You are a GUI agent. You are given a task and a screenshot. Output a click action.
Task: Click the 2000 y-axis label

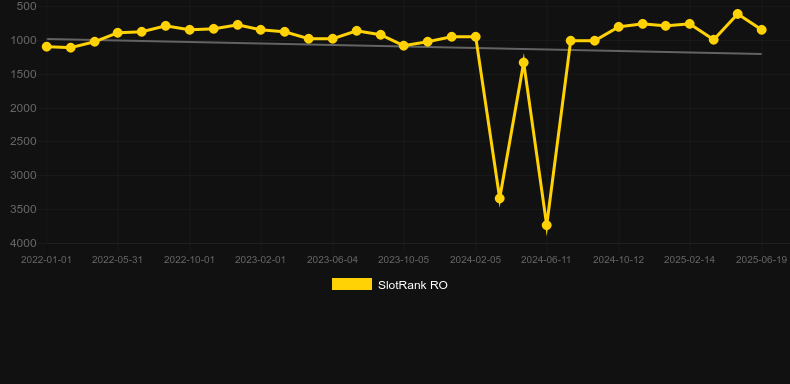tap(24, 108)
